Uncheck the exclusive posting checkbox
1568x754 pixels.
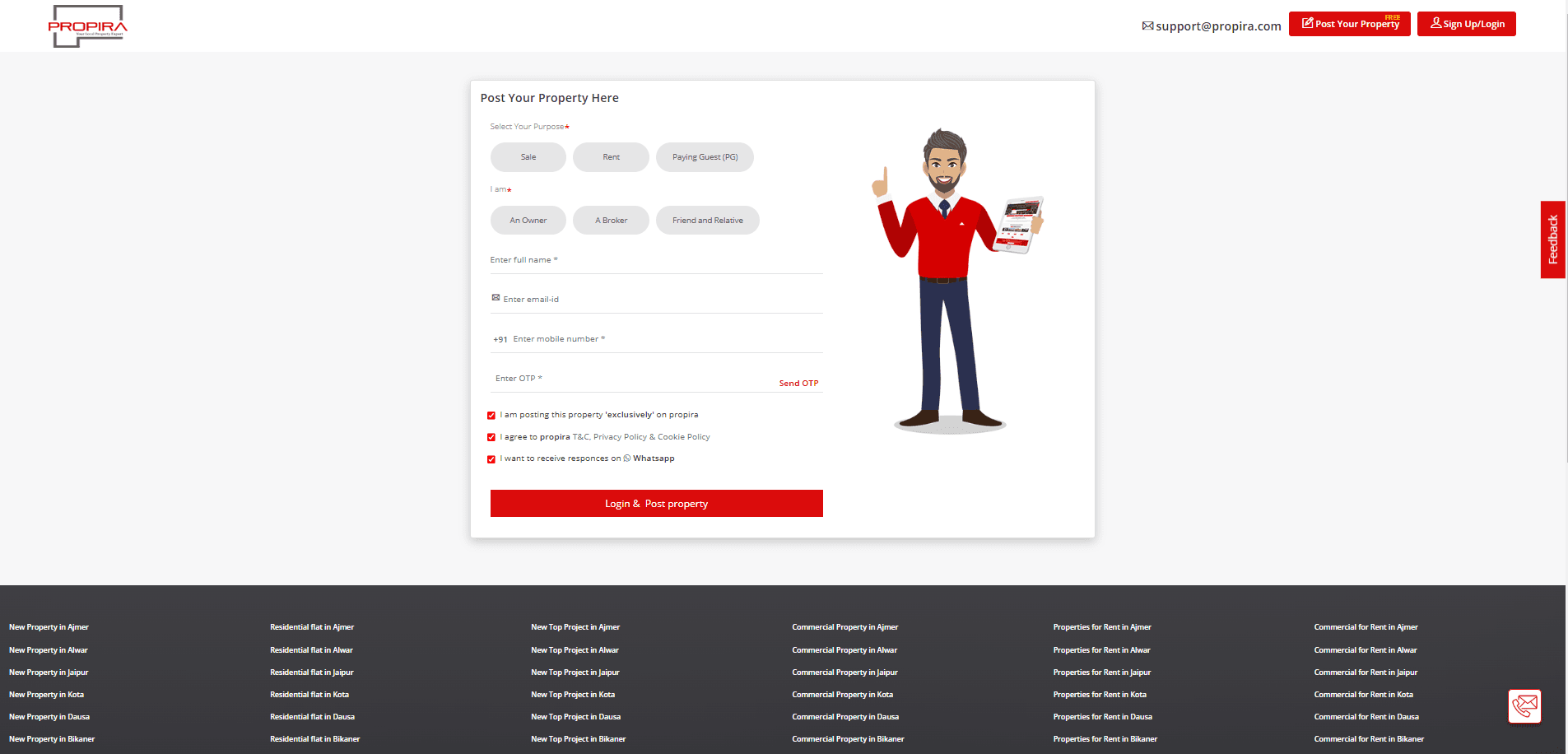point(491,416)
